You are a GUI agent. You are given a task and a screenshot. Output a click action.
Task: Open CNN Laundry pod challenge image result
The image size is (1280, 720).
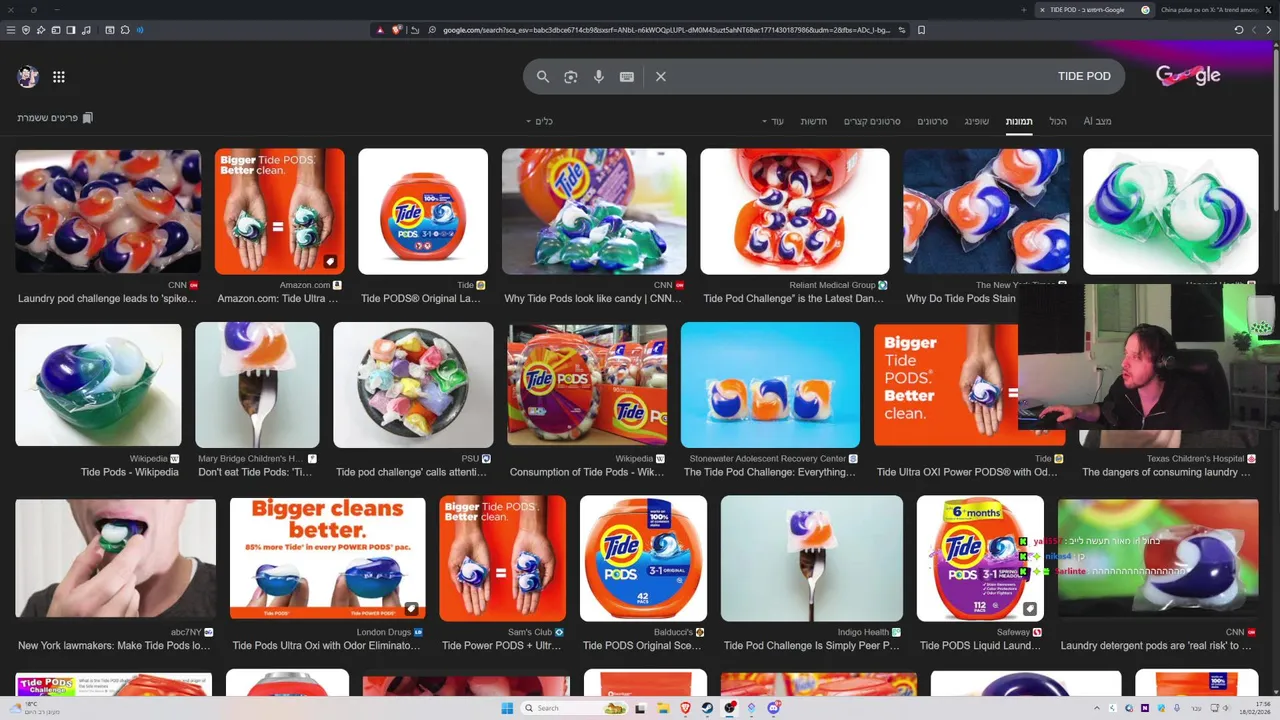pos(108,211)
